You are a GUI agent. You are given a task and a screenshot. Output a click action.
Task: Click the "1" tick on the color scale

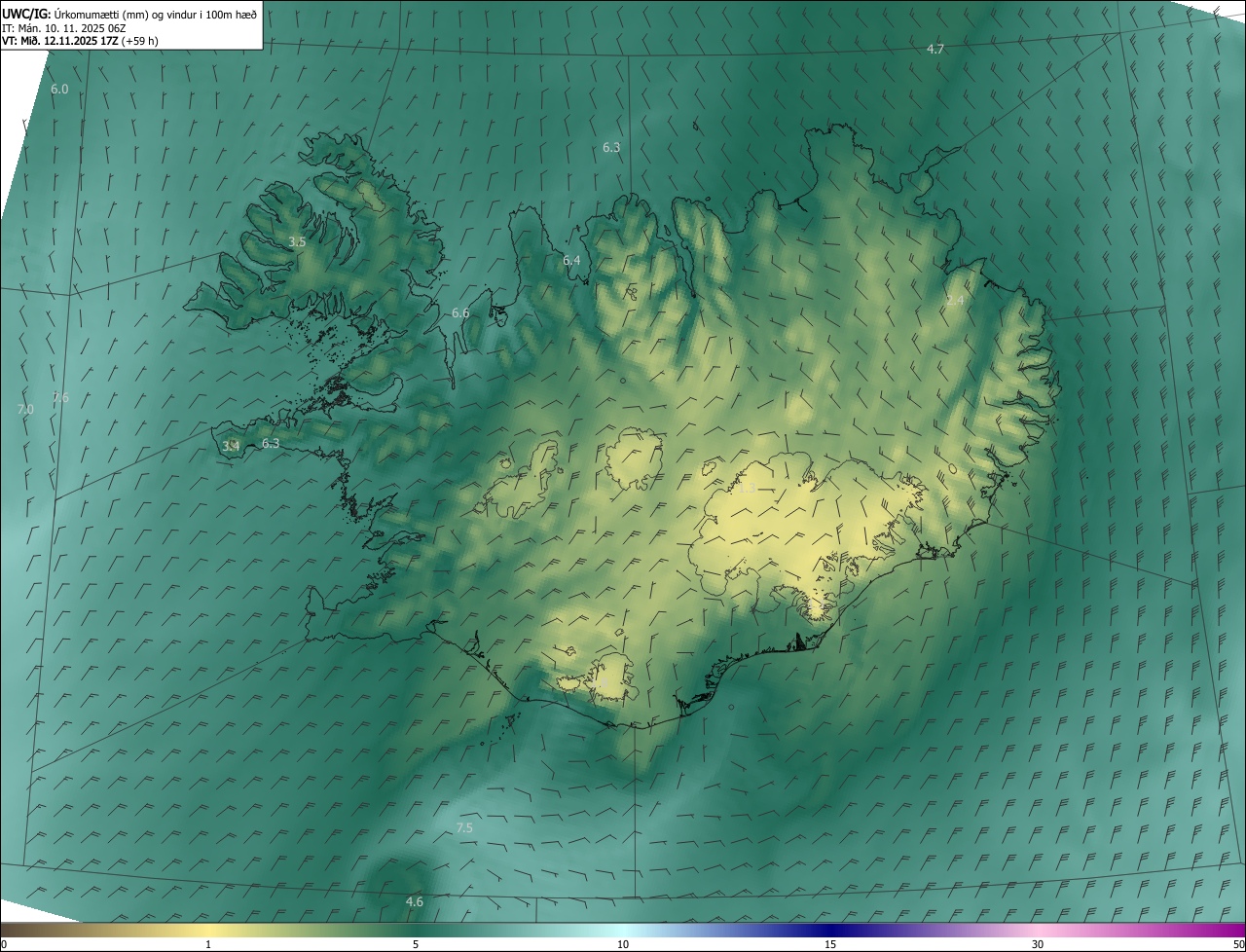coord(208,944)
